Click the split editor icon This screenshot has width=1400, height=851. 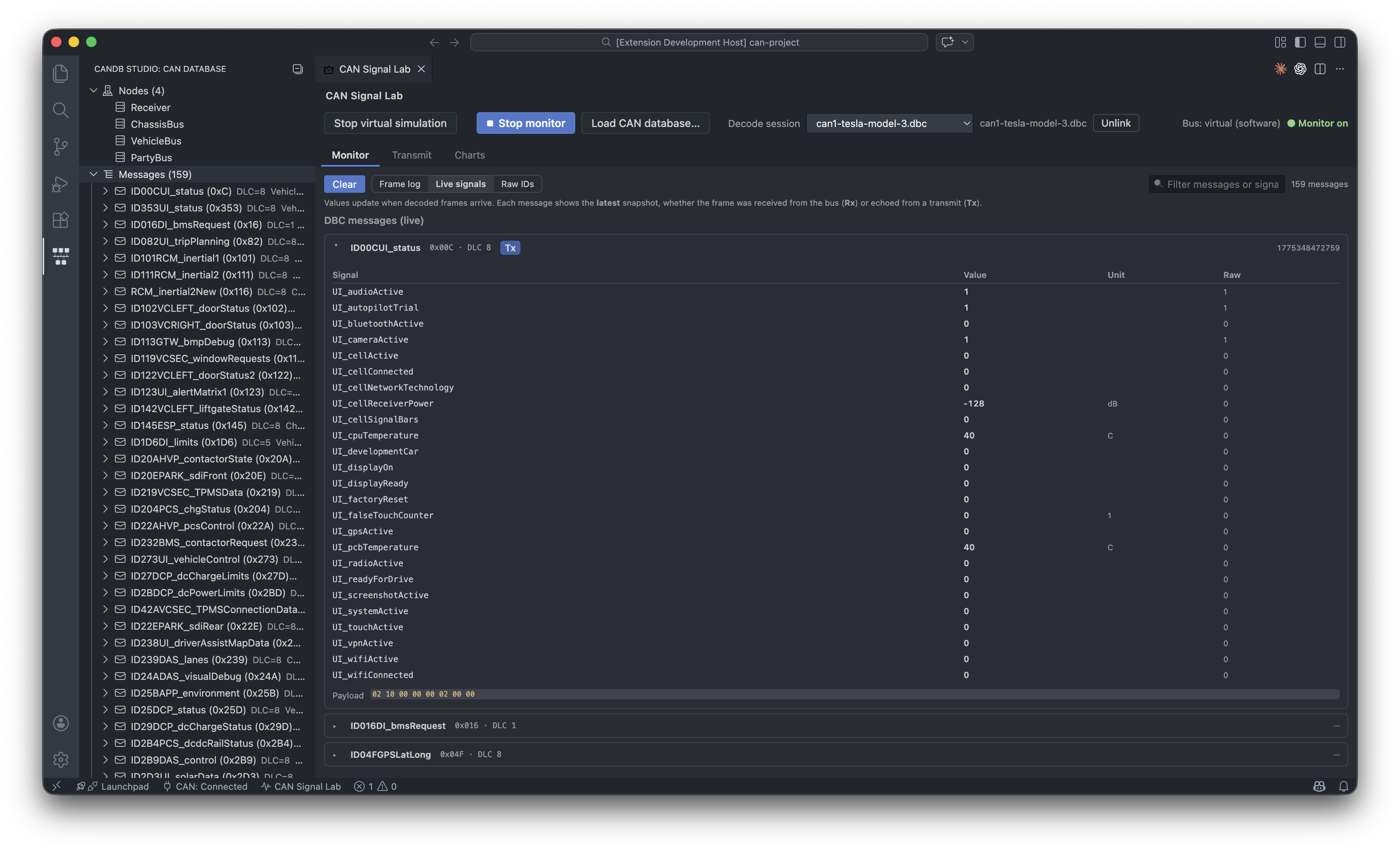(x=1320, y=69)
